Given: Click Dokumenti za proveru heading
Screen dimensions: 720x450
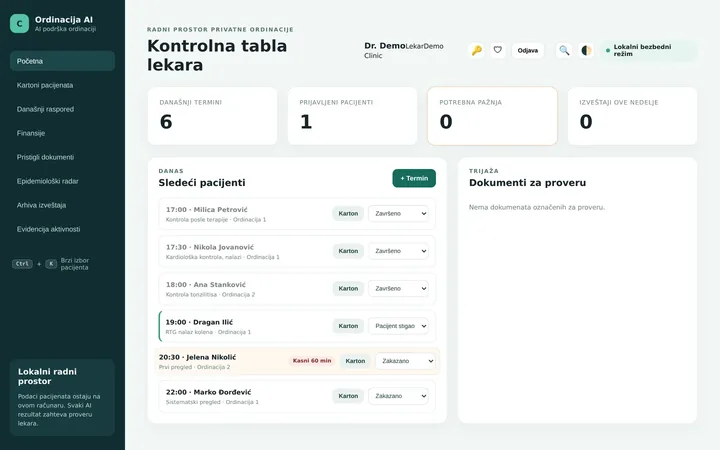Looking at the screenshot, I should point(527,183).
